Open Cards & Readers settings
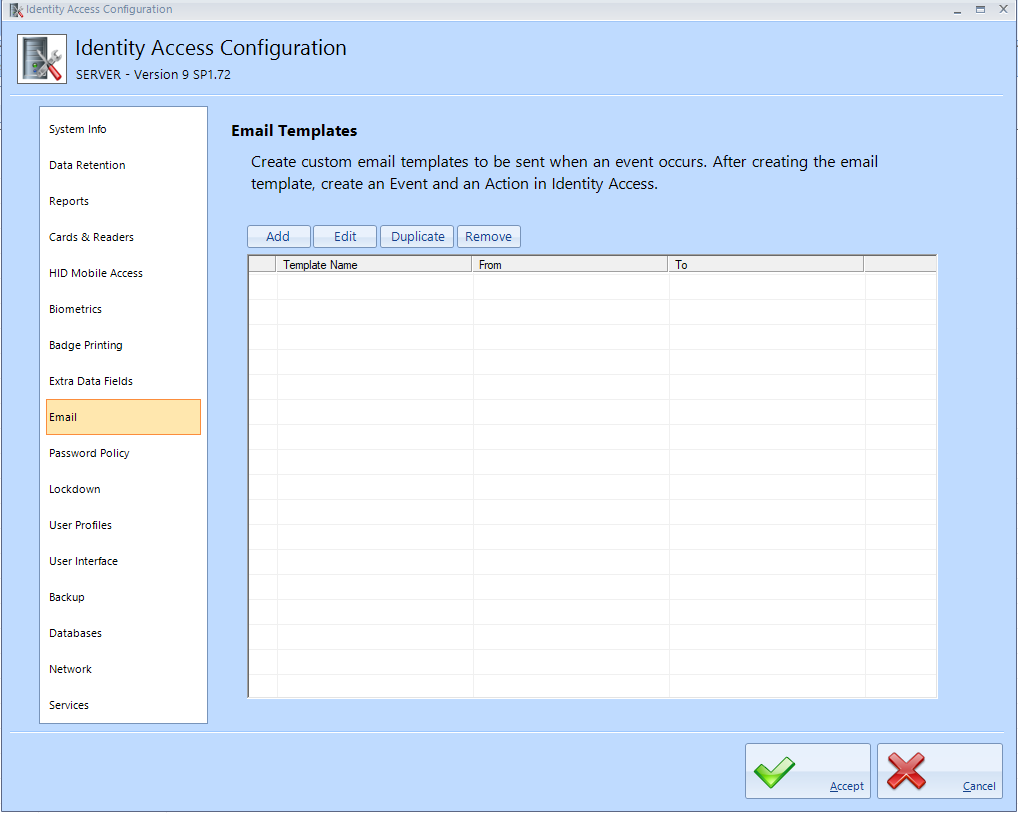Viewport: 1018px width, 813px height. click(x=123, y=237)
